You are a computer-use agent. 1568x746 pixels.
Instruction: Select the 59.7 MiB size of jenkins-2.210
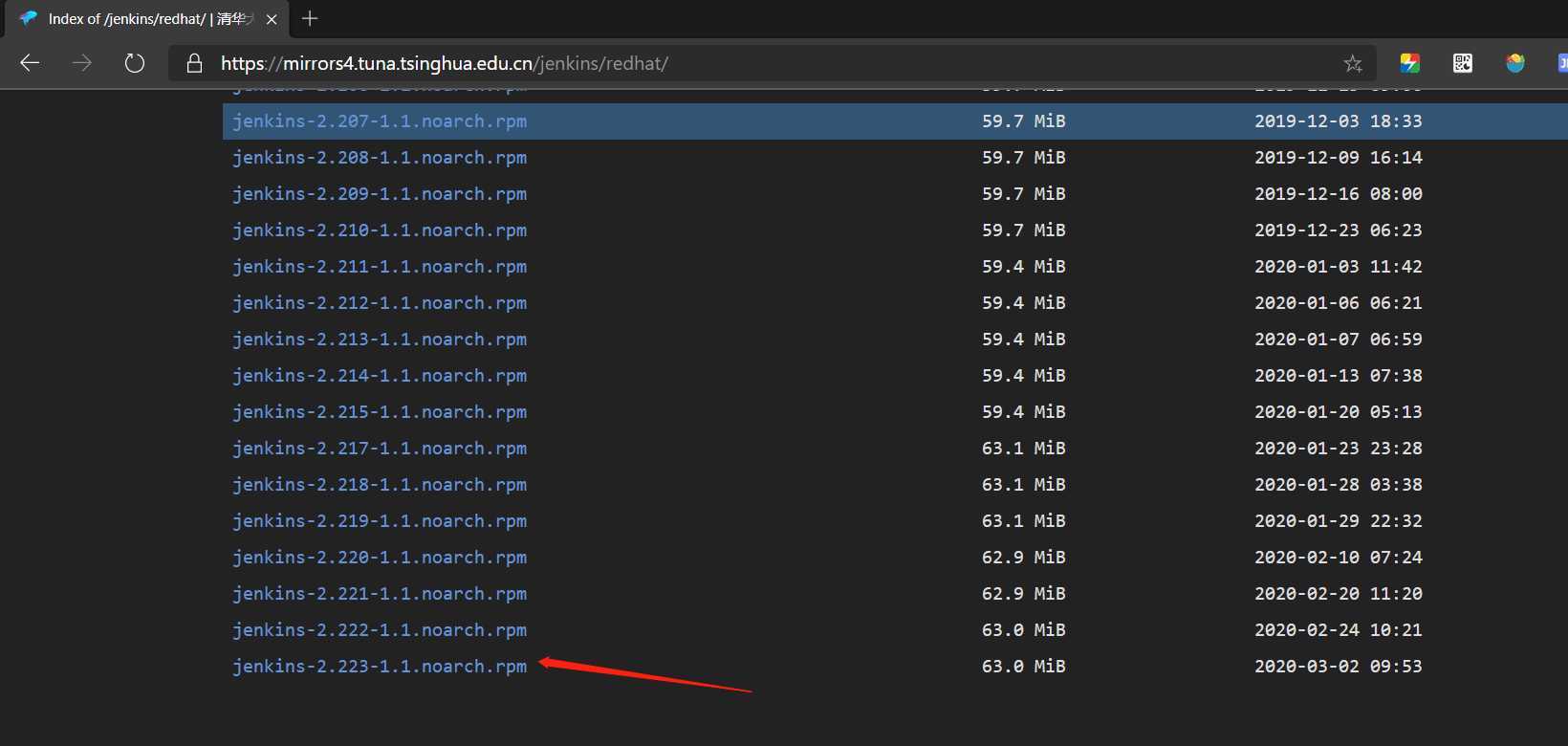tap(1024, 230)
